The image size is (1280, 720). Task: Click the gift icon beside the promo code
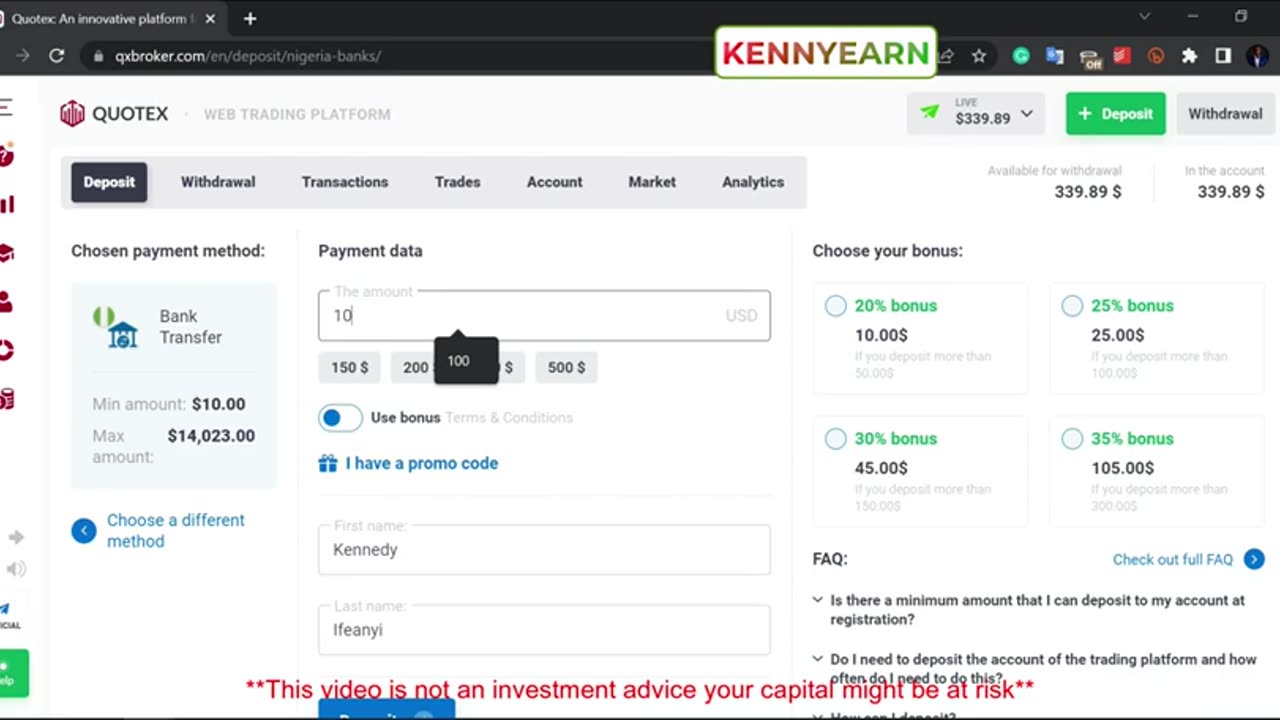[x=328, y=463]
